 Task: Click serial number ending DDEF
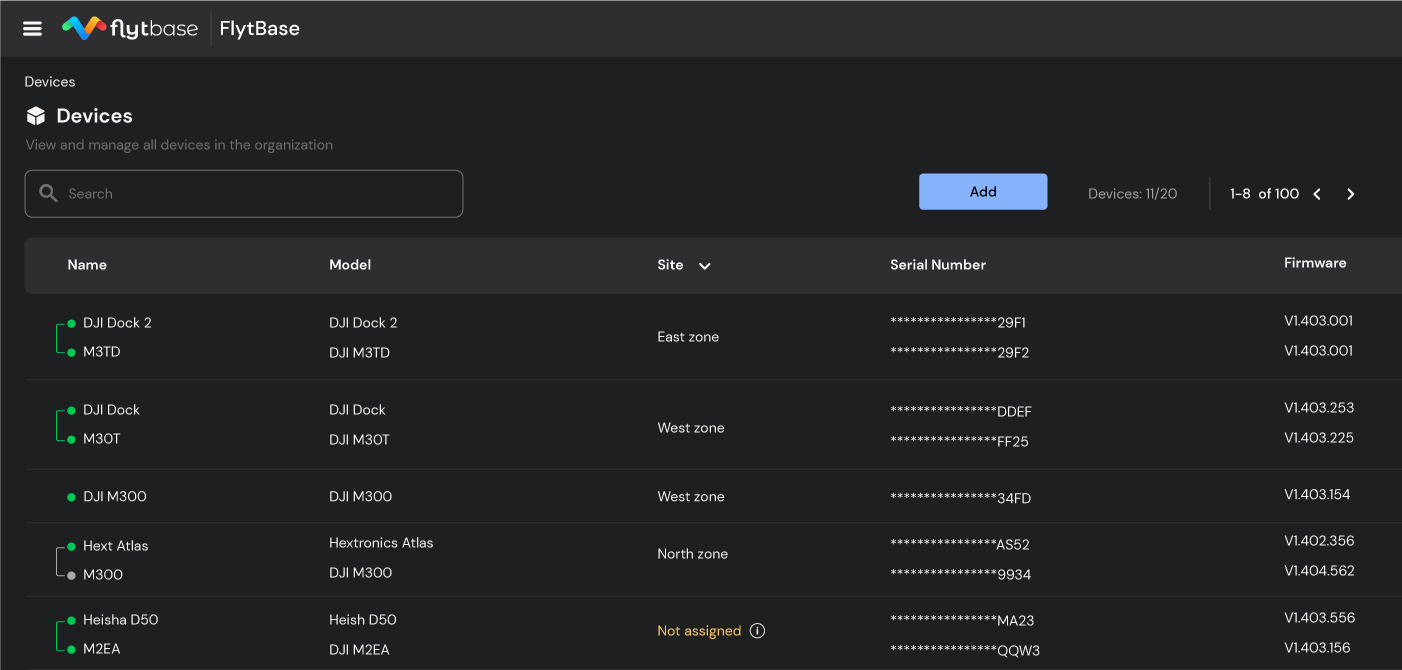(961, 412)
